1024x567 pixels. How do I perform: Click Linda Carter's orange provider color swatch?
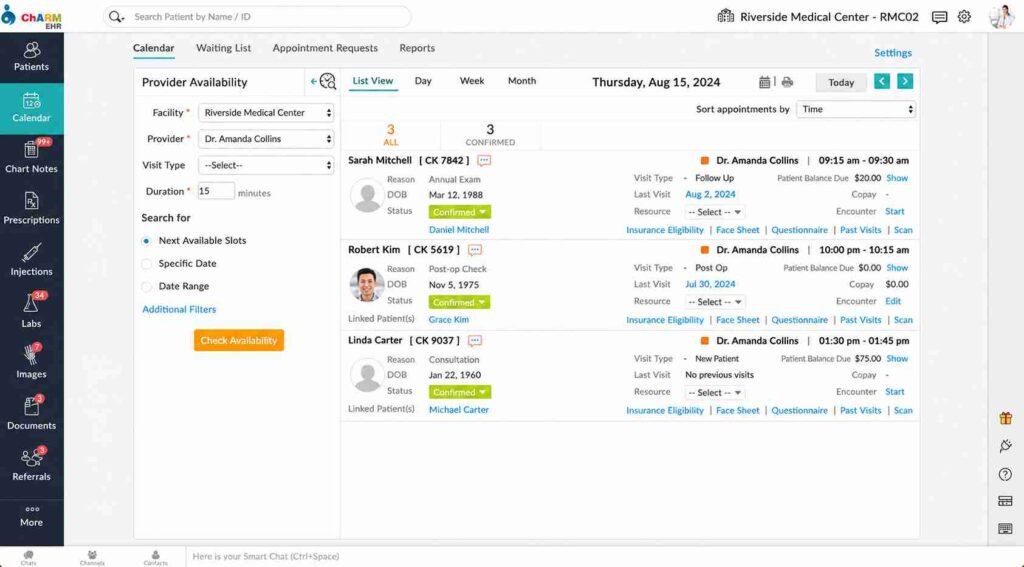coord(705,341)
